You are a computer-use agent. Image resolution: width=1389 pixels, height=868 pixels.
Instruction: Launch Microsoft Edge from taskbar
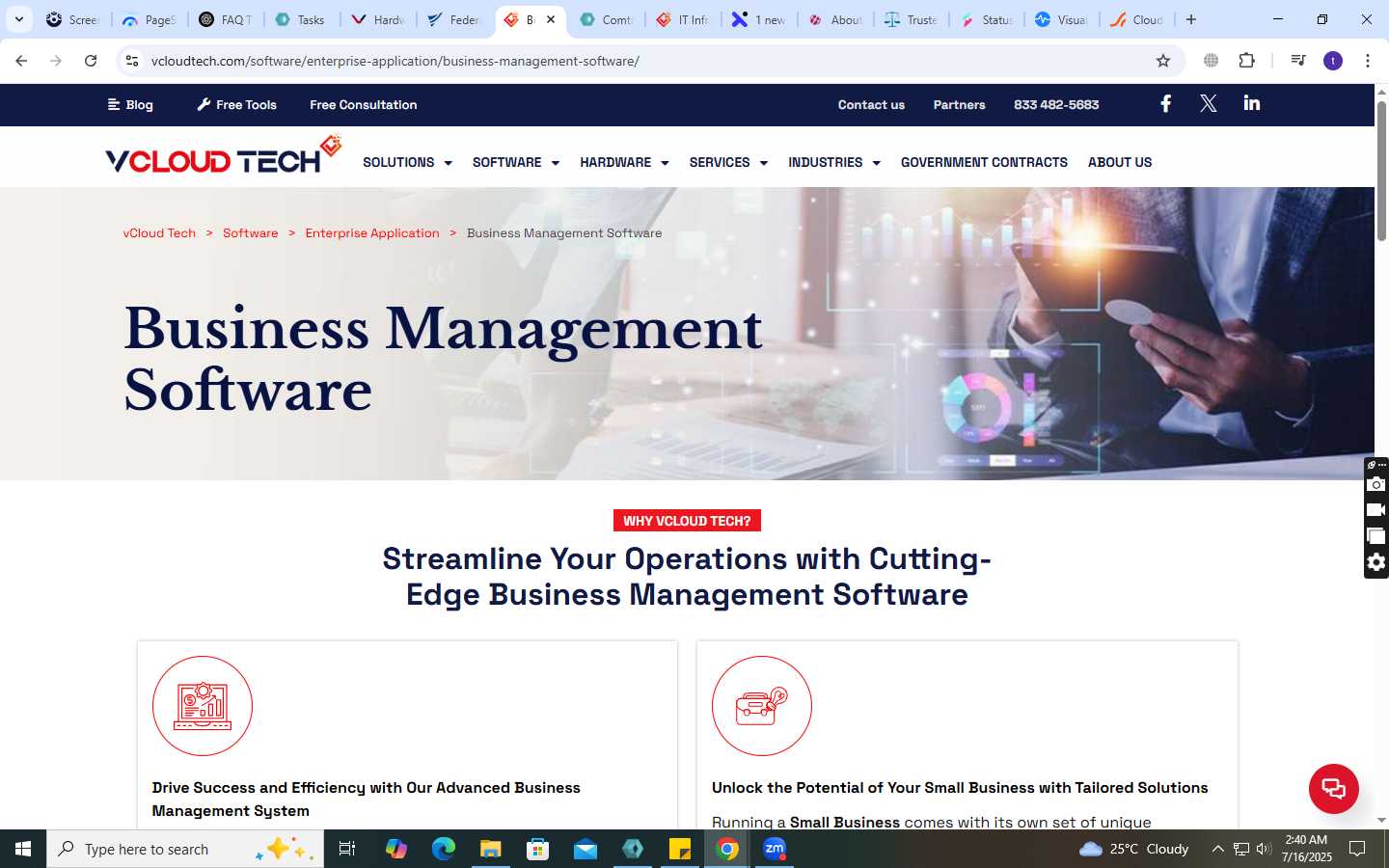click(443, 849)
